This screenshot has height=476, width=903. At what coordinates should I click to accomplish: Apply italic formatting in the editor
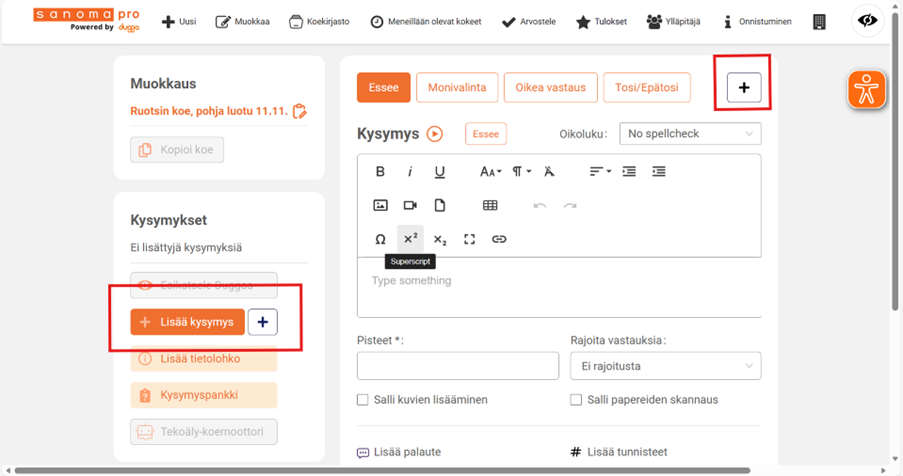pyautogui.click(x=410, y=172)
